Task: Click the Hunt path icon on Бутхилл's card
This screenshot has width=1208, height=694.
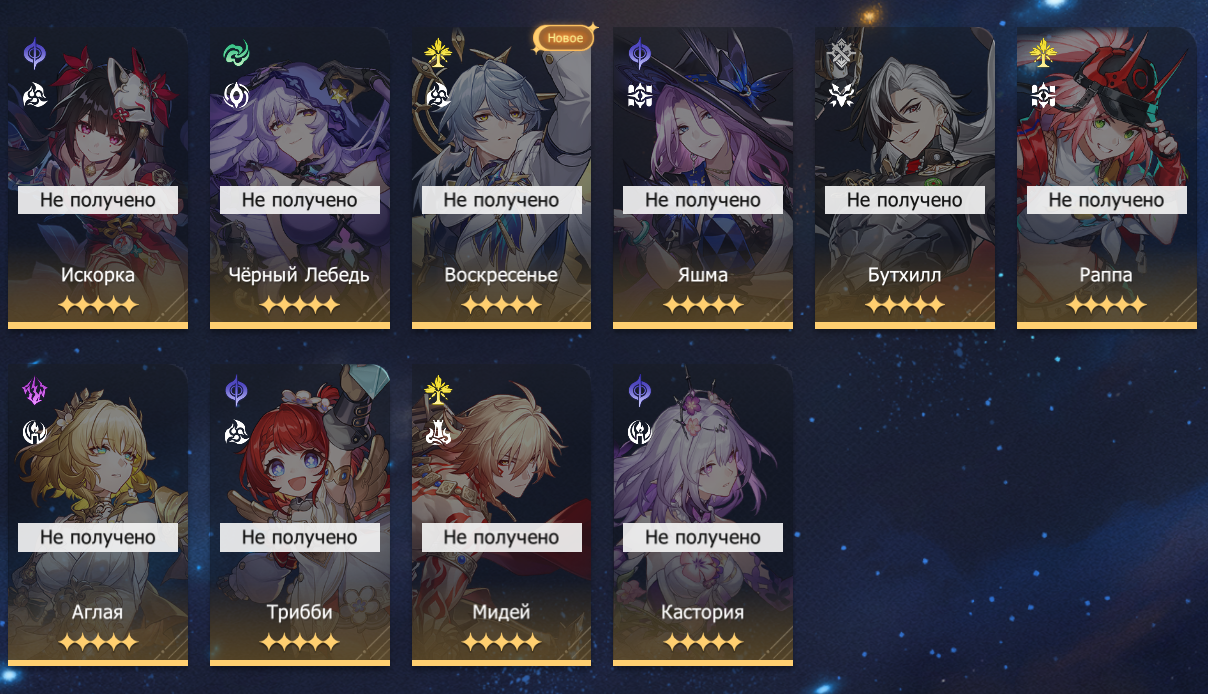Action: tap(842, 96)
